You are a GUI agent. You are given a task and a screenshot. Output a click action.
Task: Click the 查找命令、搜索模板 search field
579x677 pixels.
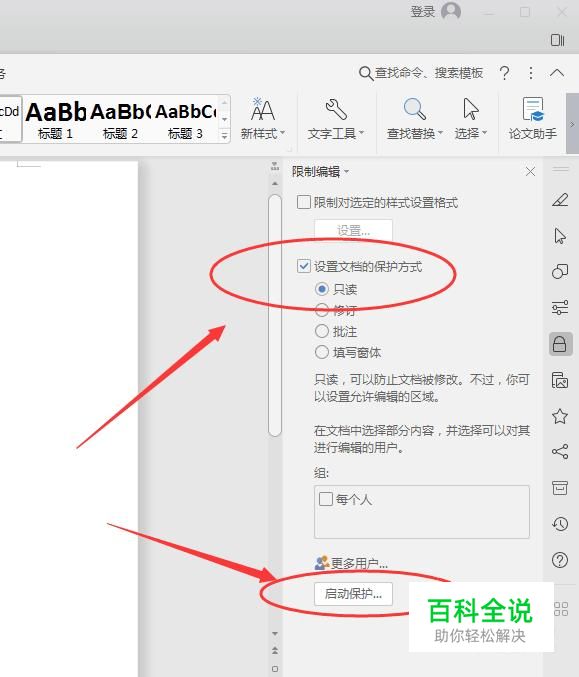click(x=428, y=73)
